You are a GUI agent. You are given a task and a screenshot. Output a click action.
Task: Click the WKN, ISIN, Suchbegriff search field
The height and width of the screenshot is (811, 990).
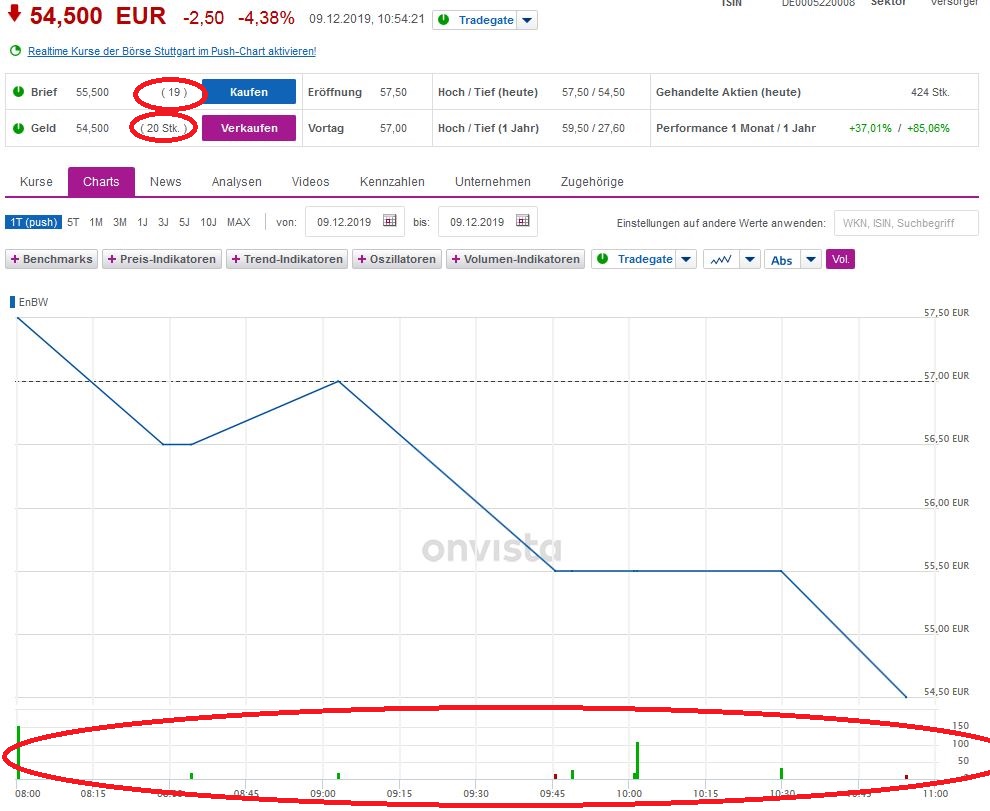906,223
